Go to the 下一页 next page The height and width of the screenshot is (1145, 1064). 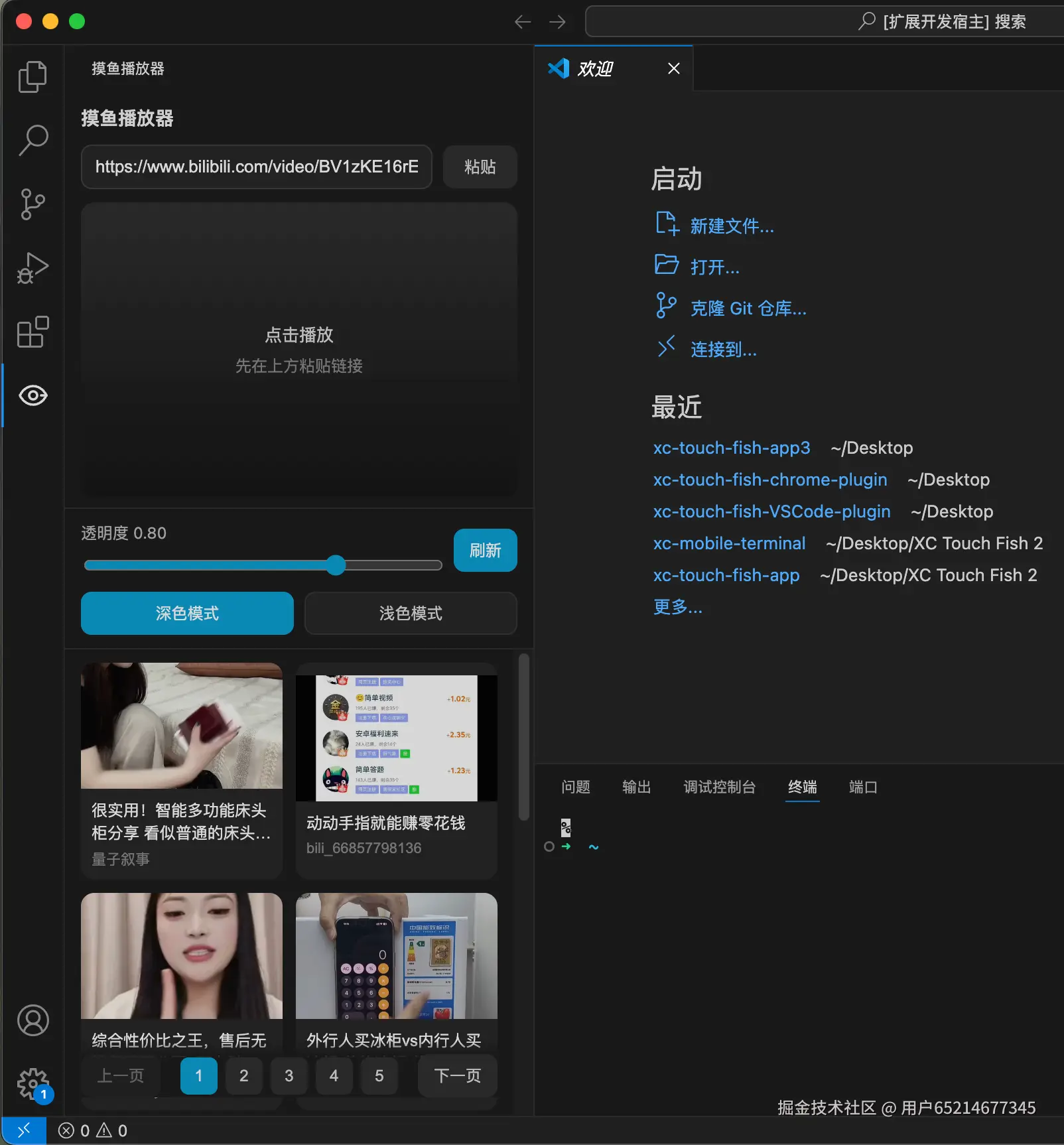click(x=458, y=1075)
